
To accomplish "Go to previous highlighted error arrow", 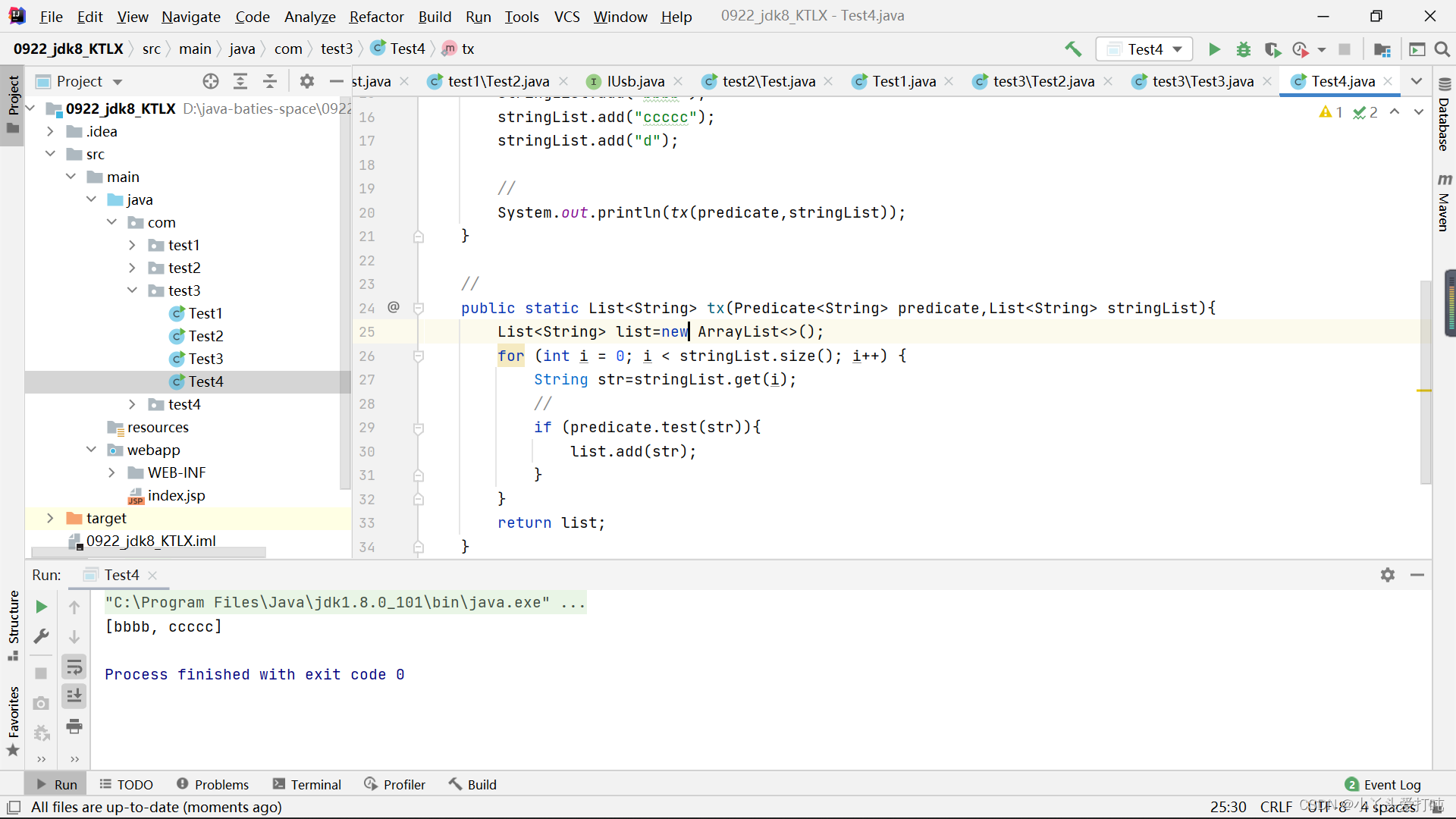I will [1395, 112].
